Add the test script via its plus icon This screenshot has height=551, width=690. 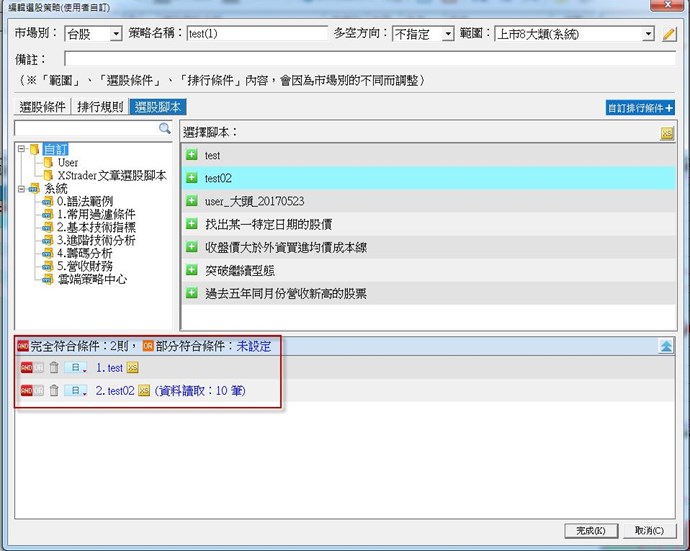(x=191, y=154)
